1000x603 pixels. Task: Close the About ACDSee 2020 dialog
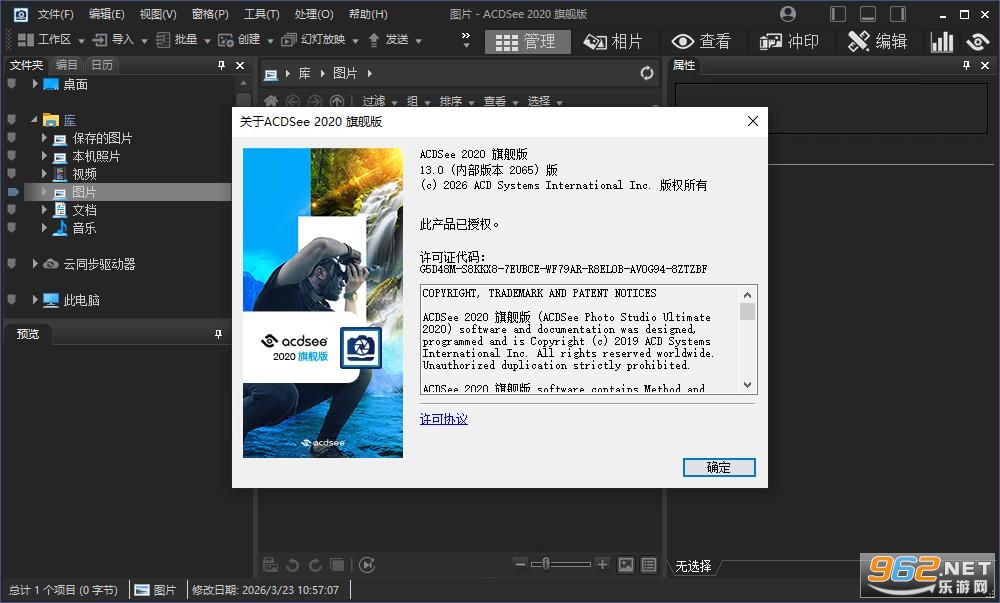pyautogui.click(x=753, y=121)
